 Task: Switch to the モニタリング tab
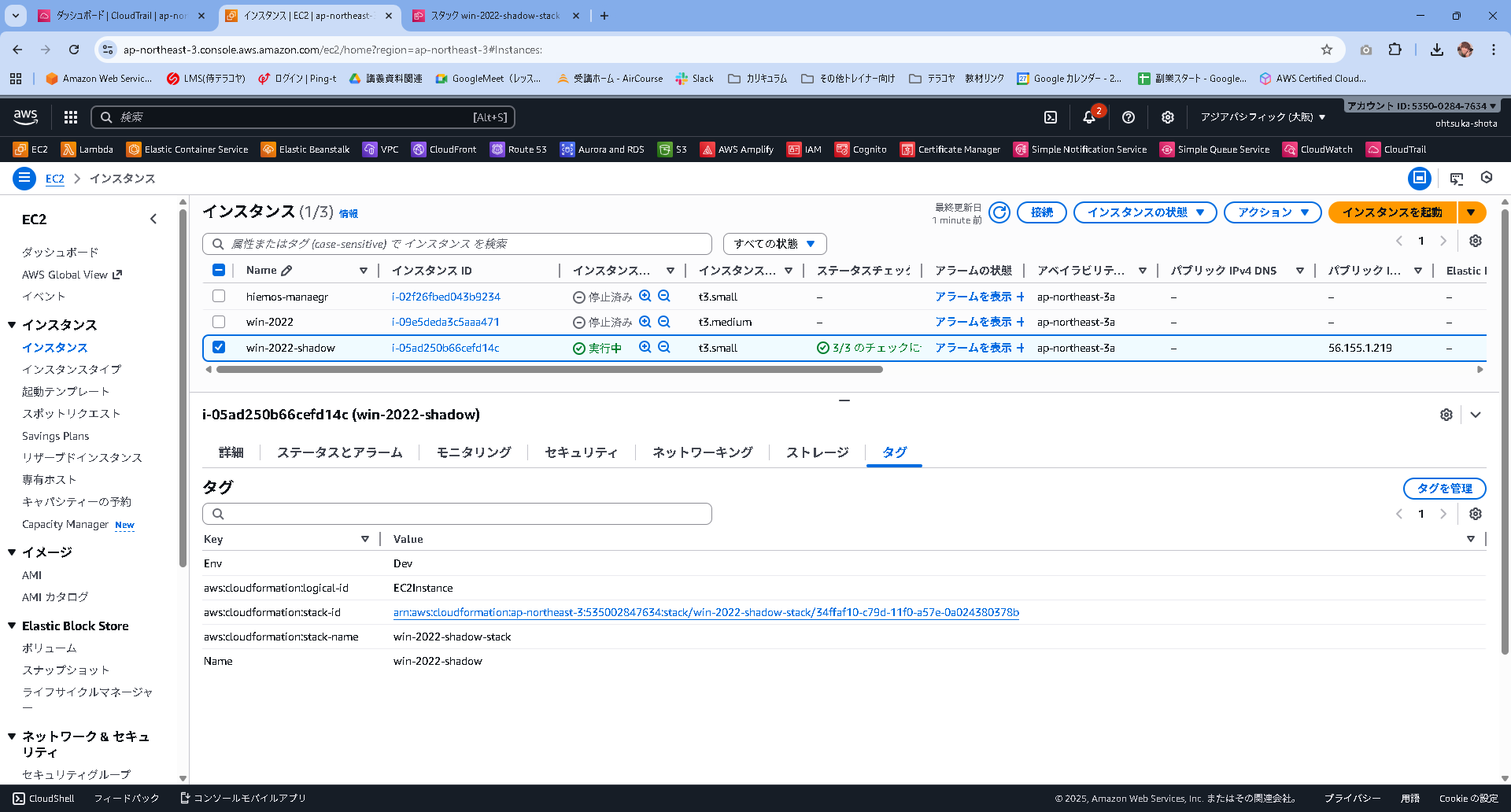[x=474, y=452]
